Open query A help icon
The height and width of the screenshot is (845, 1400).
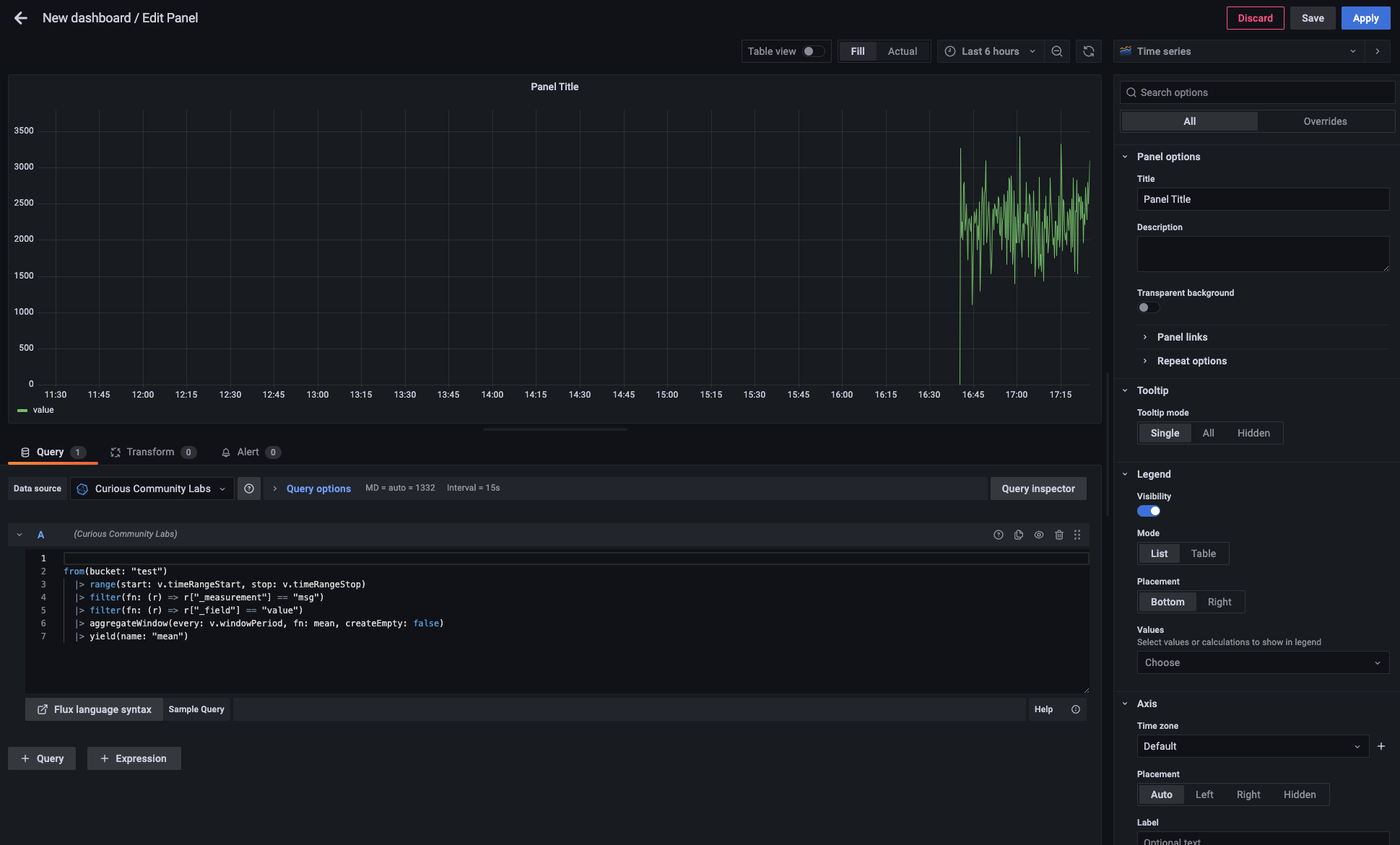(x=999, y=534)
